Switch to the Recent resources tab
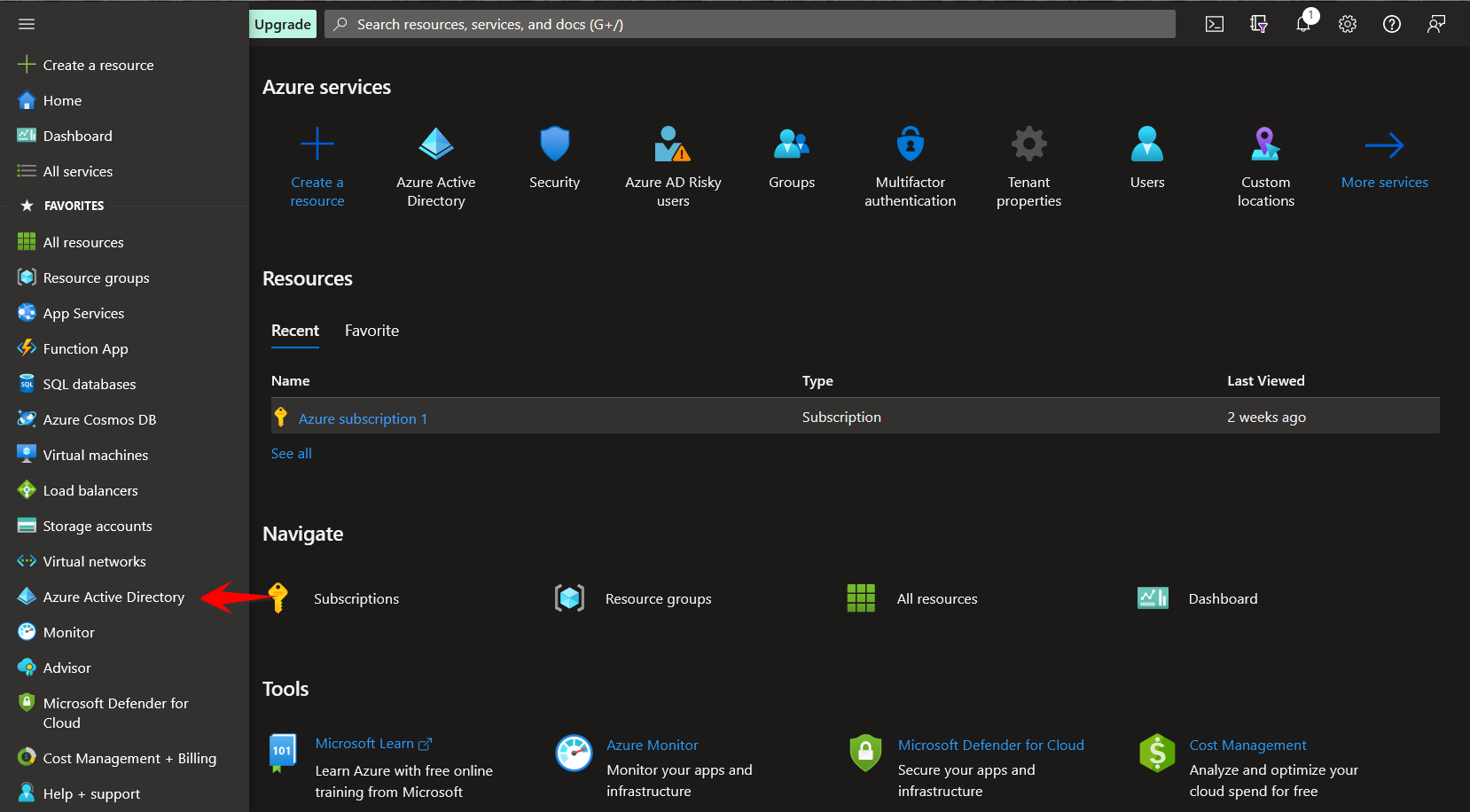The height and width of the screenshot is (812, 1470). point(295,331)
